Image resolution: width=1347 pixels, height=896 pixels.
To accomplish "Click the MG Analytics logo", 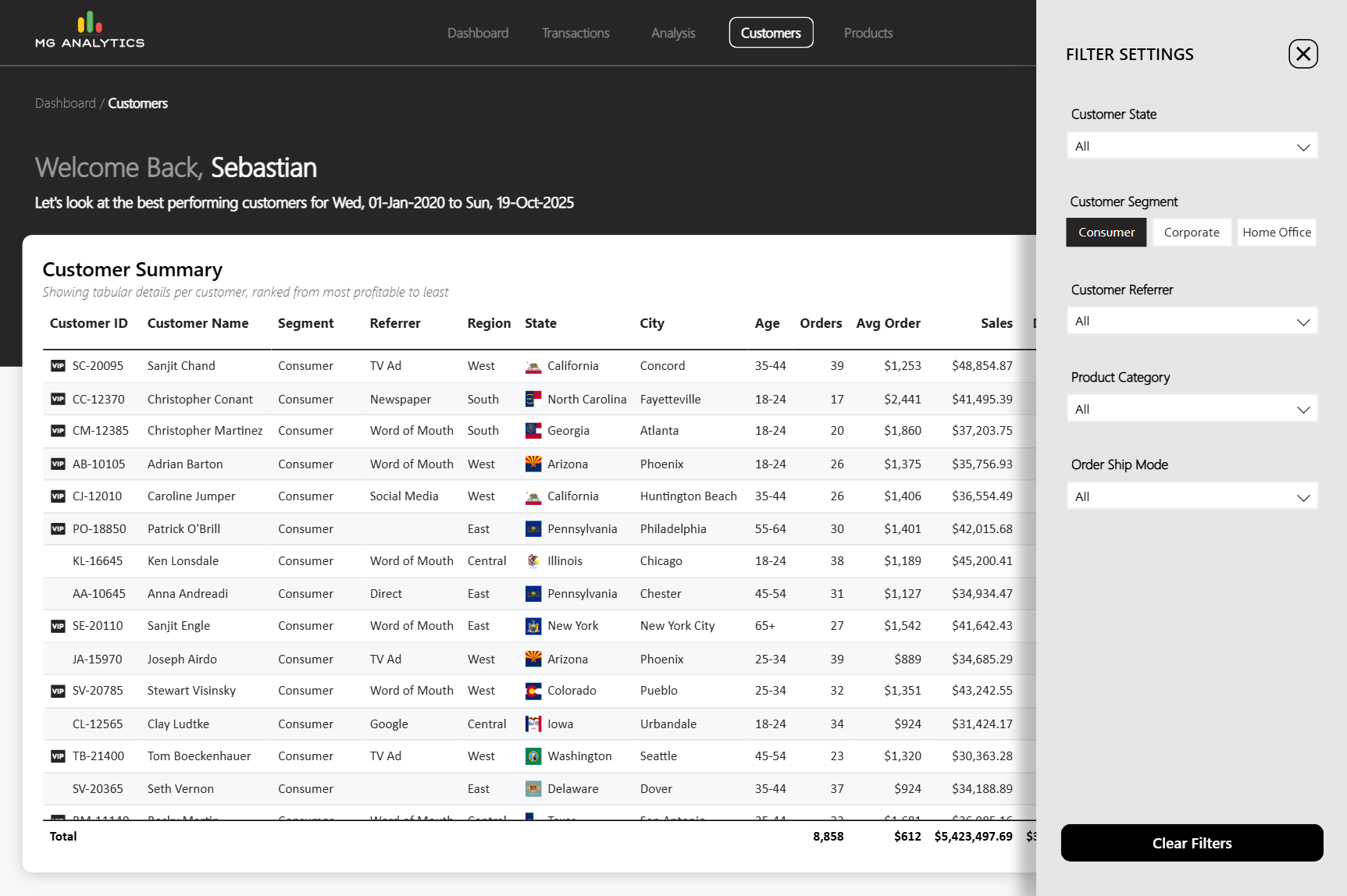I will click(90, 31).
